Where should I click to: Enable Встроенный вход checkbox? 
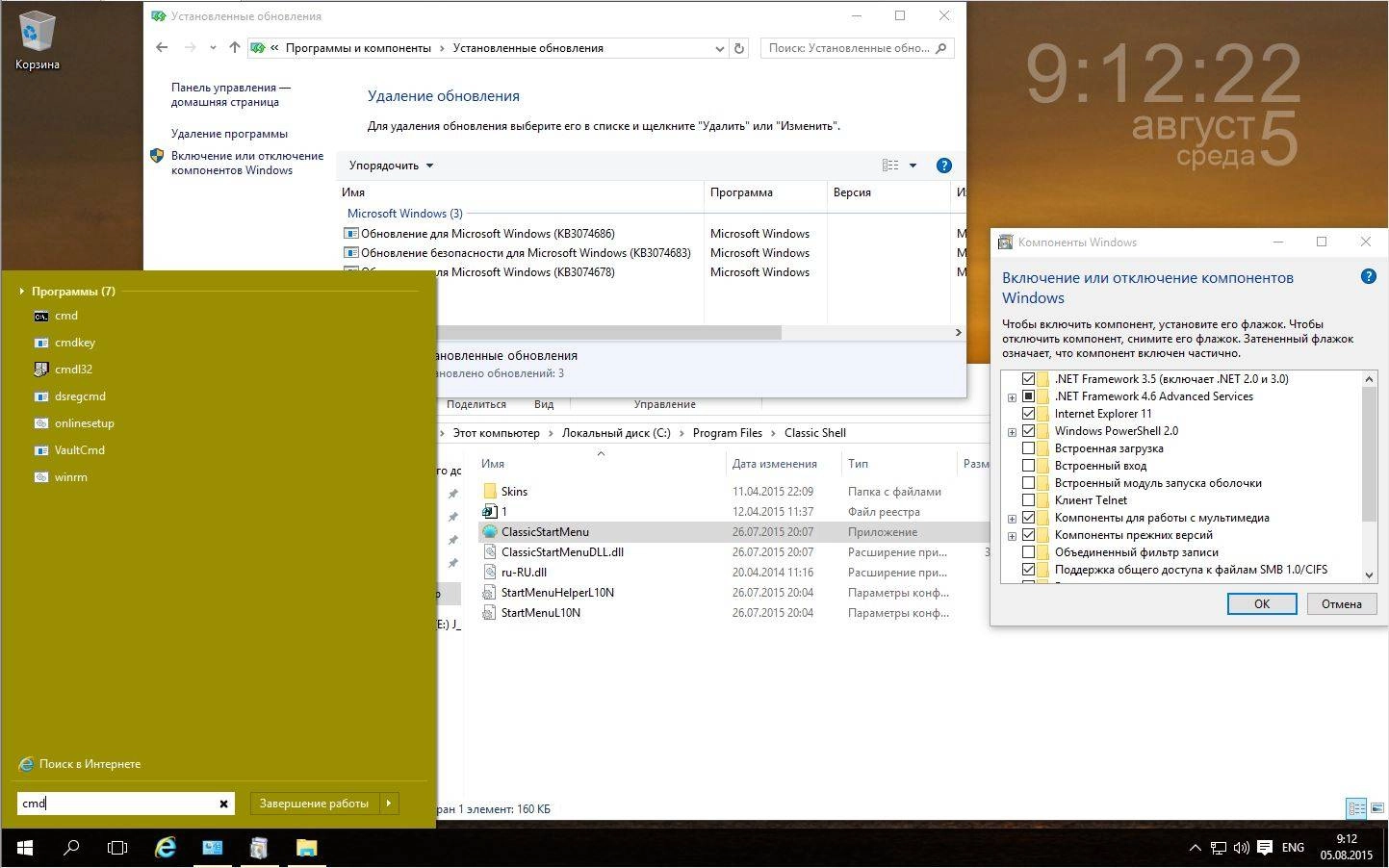tap(1028, 466)
